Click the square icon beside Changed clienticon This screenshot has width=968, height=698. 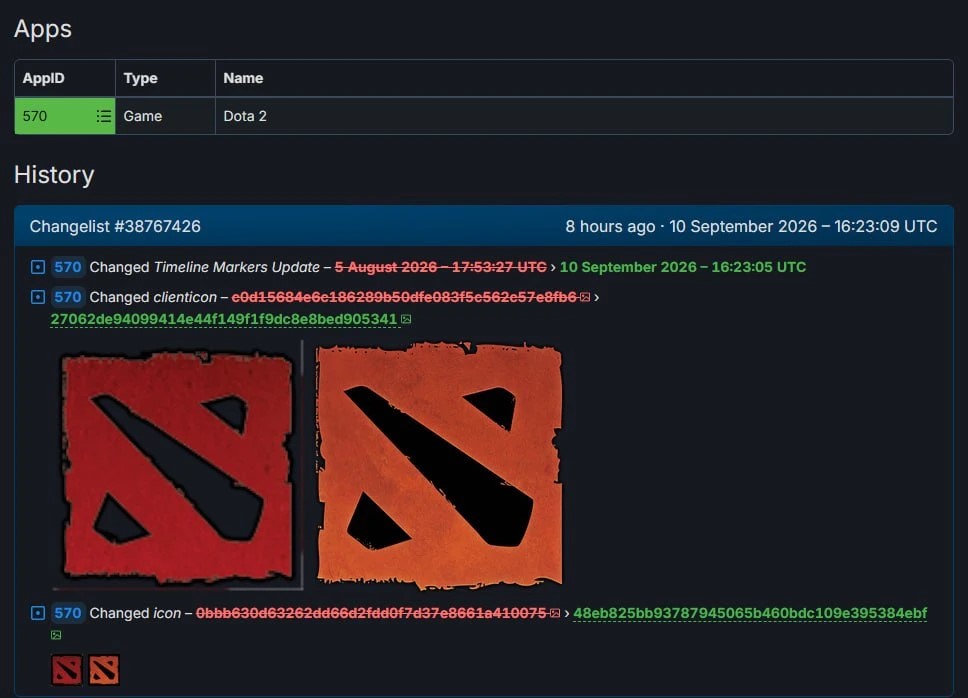pos(38,297)
